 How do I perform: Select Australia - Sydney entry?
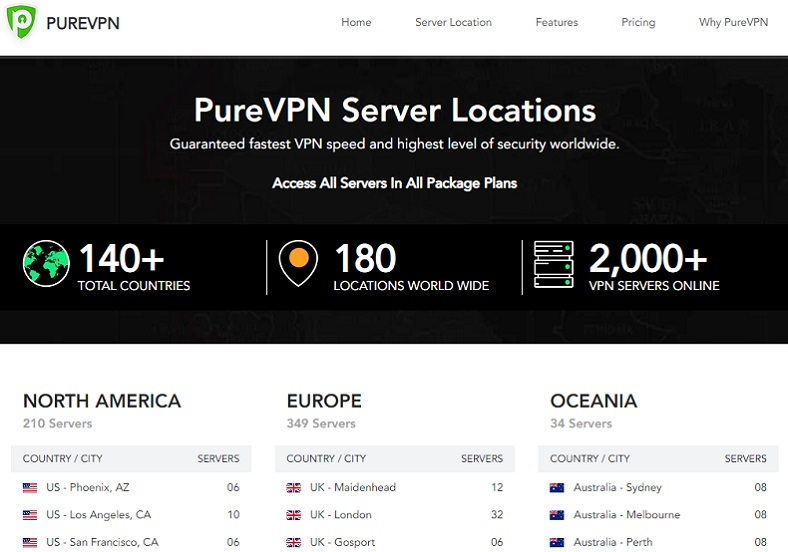point(658,487)
